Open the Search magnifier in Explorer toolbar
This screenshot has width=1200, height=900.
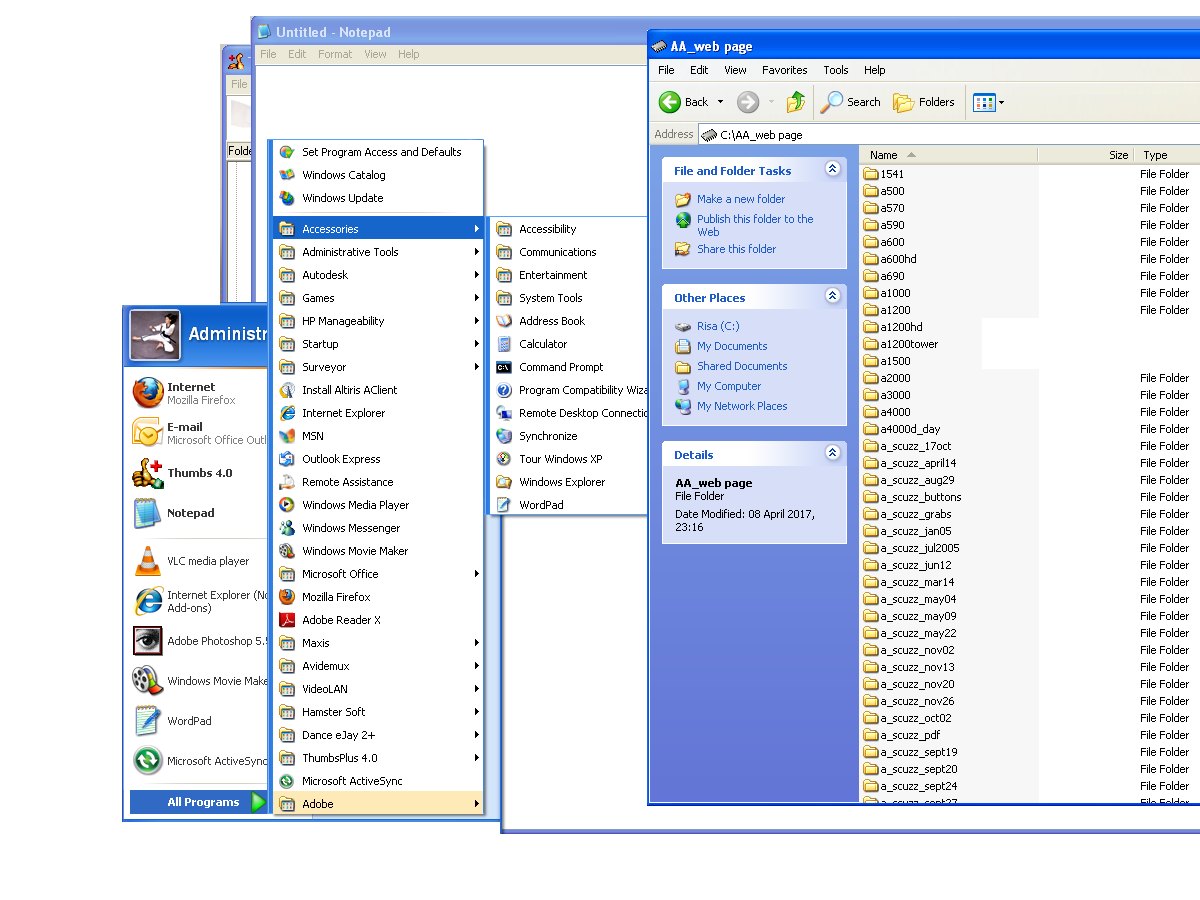coord(832,102)
